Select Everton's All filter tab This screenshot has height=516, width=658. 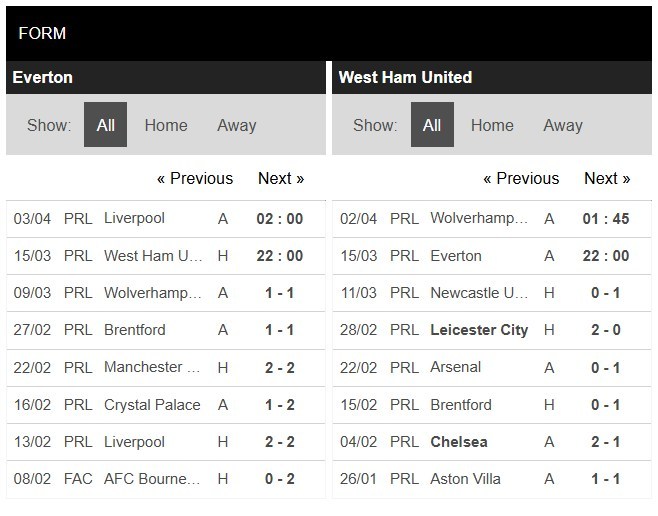tap(105, 125)
